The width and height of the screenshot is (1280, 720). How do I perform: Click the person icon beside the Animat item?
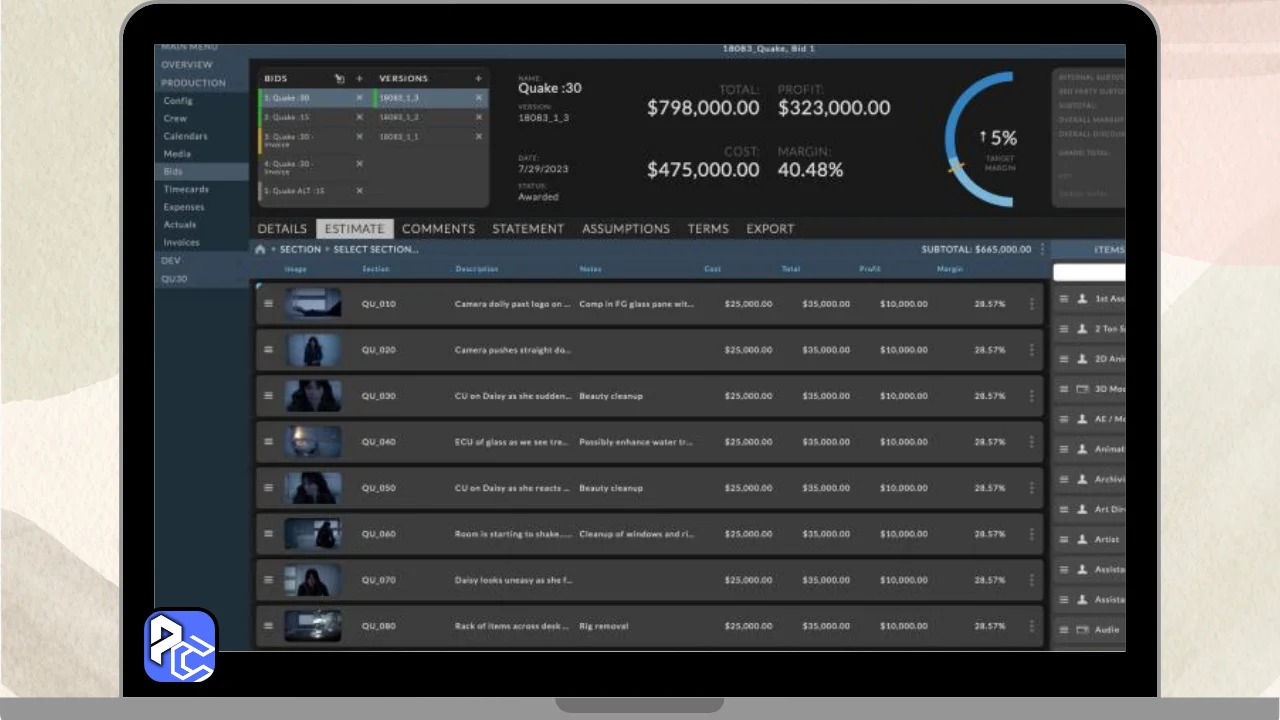point(1082,450)
